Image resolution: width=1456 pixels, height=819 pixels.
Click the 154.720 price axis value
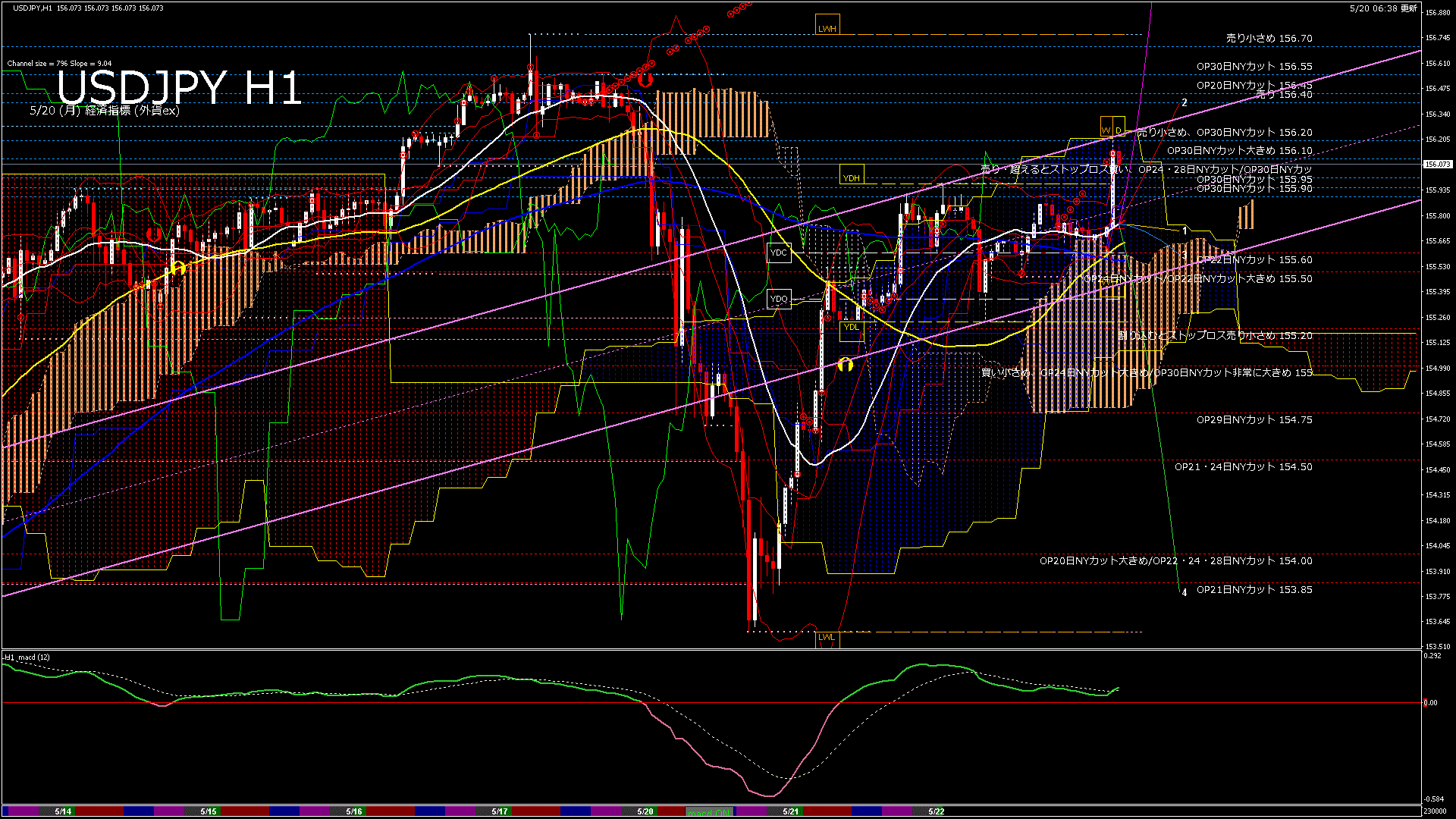point(1438,419)
